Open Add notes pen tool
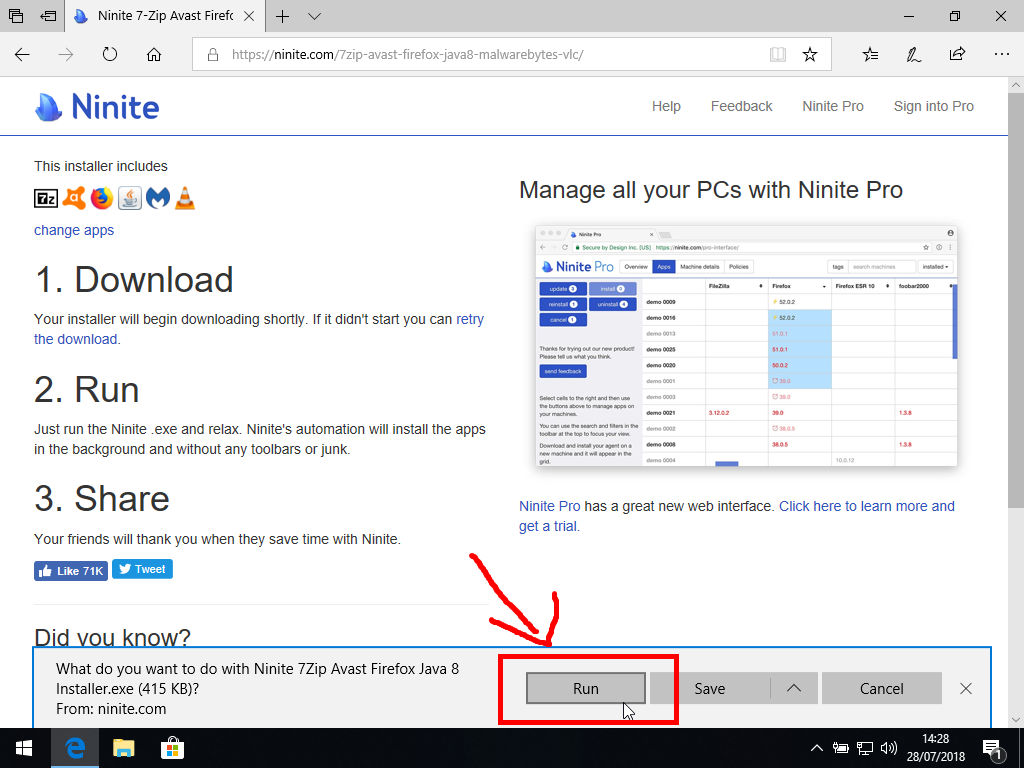The height and width of the screenshot is (768, 1024). (914, 54)
